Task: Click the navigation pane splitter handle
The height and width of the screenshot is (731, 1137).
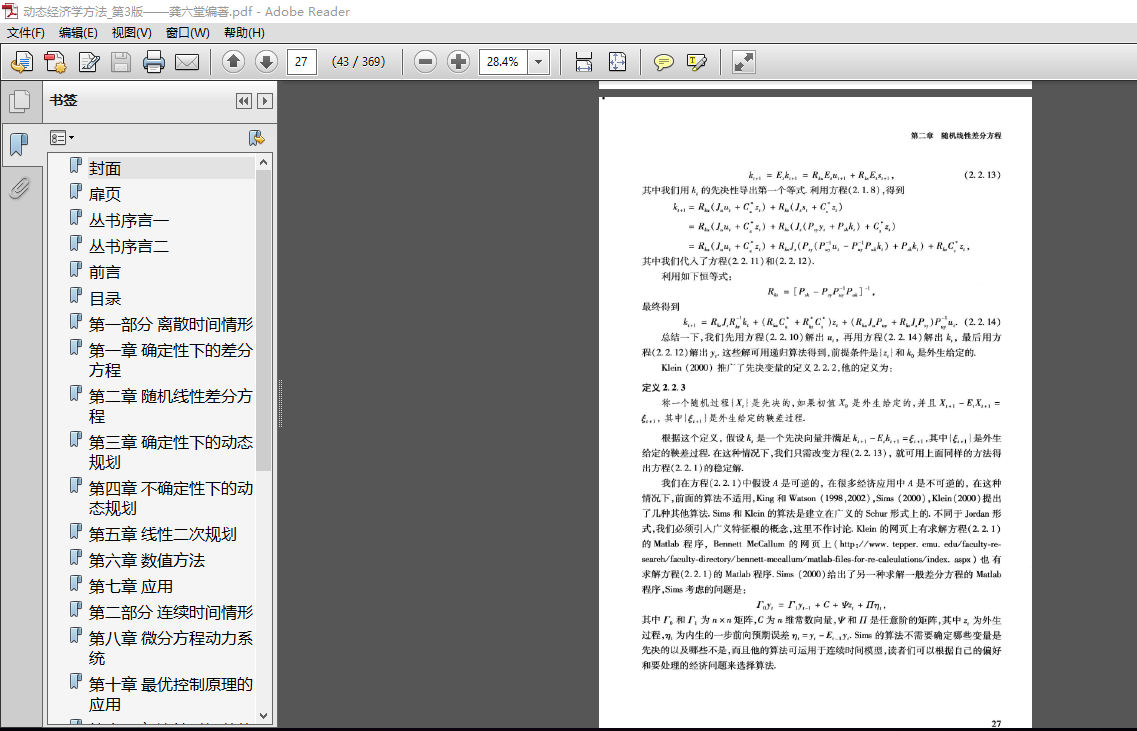Action: [280, 403]
